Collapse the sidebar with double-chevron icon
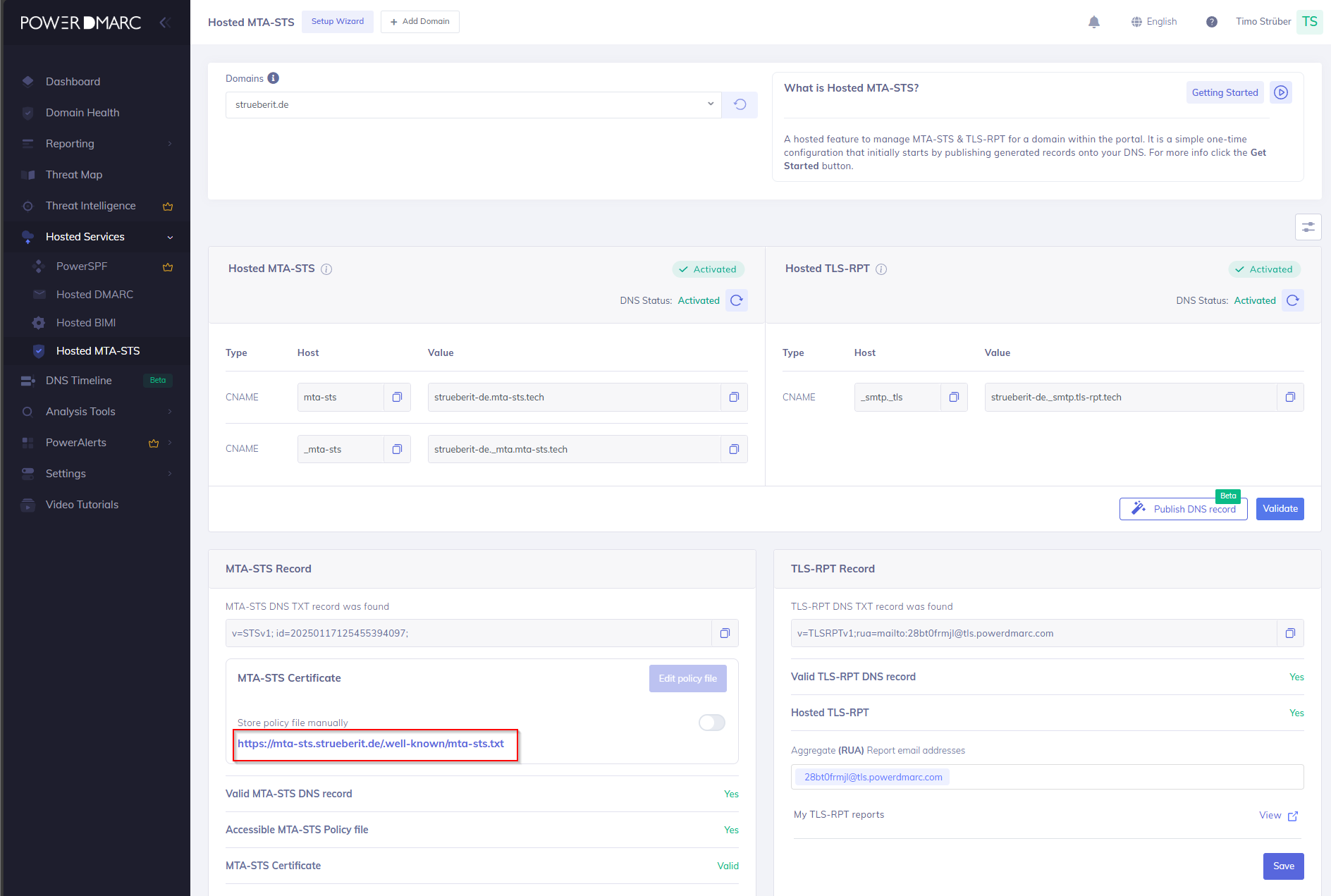Screen dimensions: 1331x896 [165, 23]
